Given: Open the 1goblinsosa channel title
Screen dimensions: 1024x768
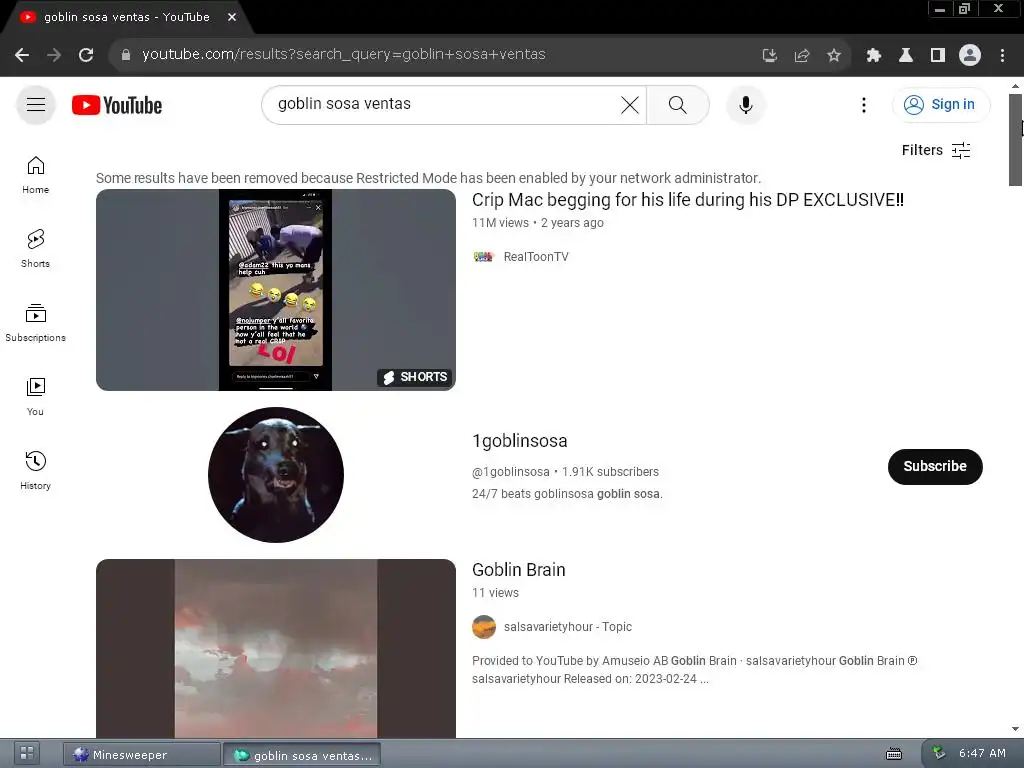Looking at the screenshot, I should (x=519, y=441).
